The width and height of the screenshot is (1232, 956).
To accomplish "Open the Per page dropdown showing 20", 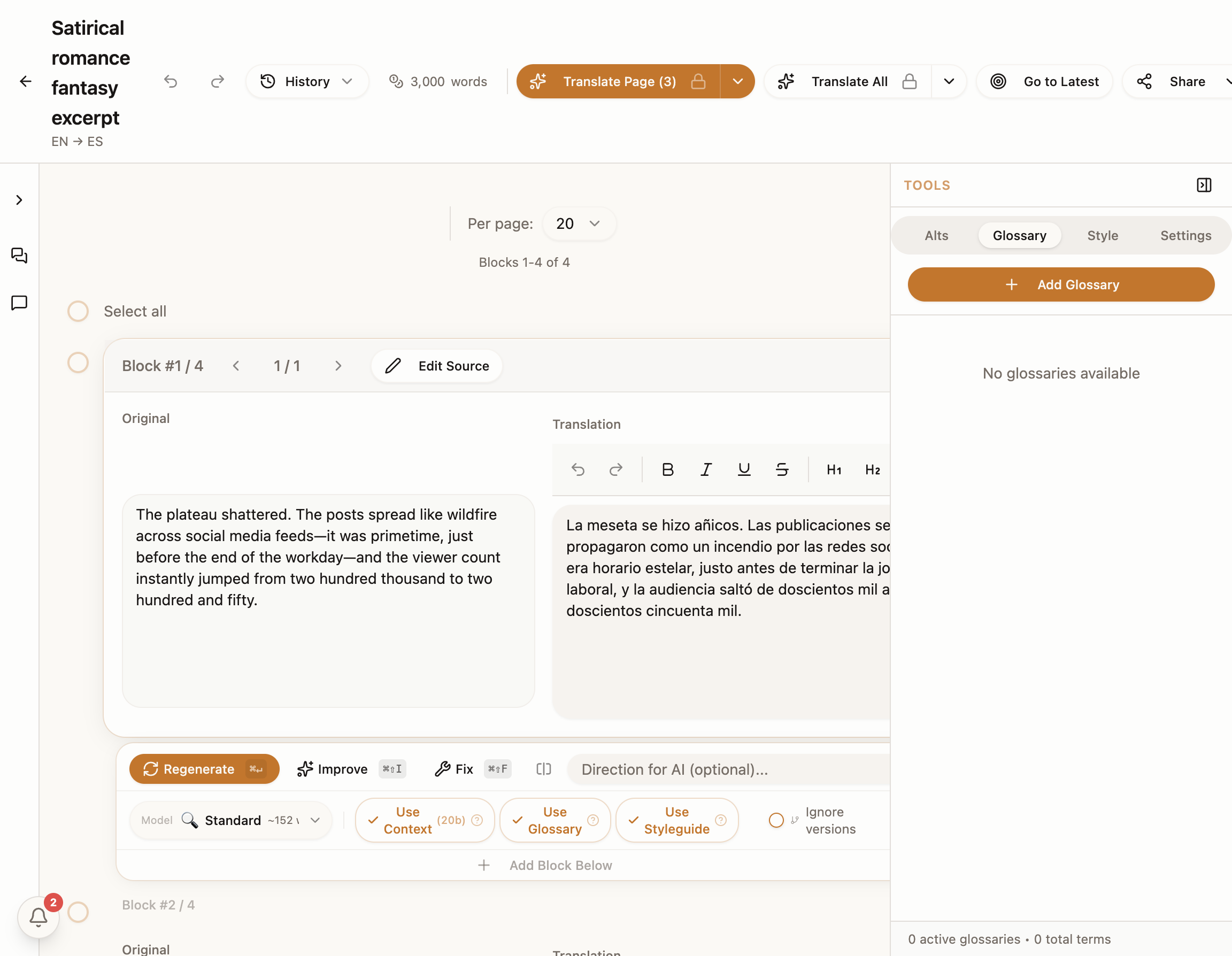I will click(579, 223).
